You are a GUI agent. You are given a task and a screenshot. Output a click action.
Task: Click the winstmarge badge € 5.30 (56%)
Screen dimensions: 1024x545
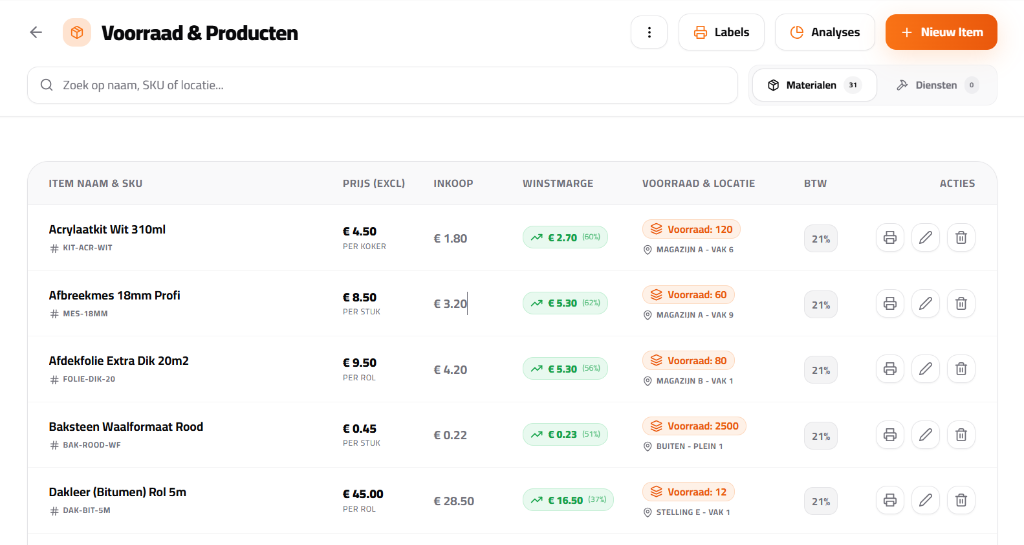[x=565, y=369]
